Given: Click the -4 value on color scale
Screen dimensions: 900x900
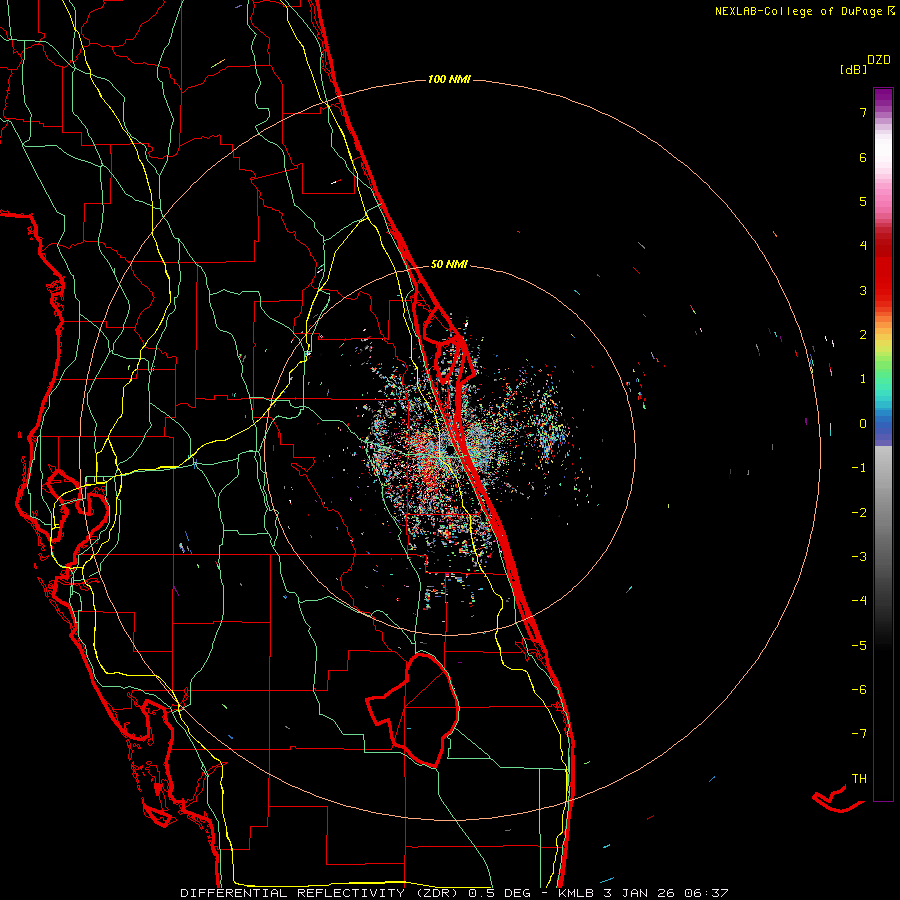Looking at the screenshot, I should 859,600.
